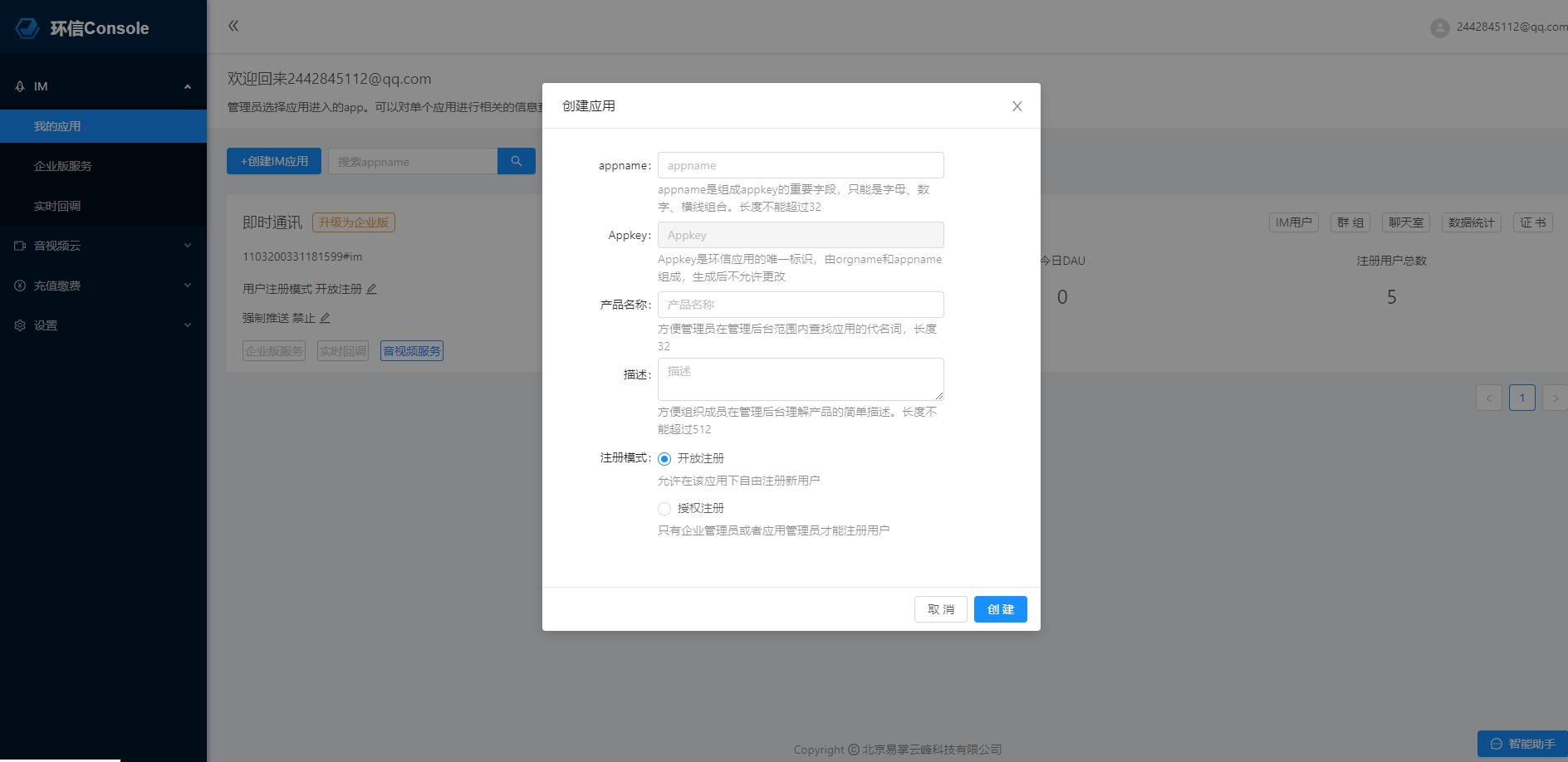Click the 实时回调 tag in the app card
The image size is (1568, 762).
coord(343,351)
